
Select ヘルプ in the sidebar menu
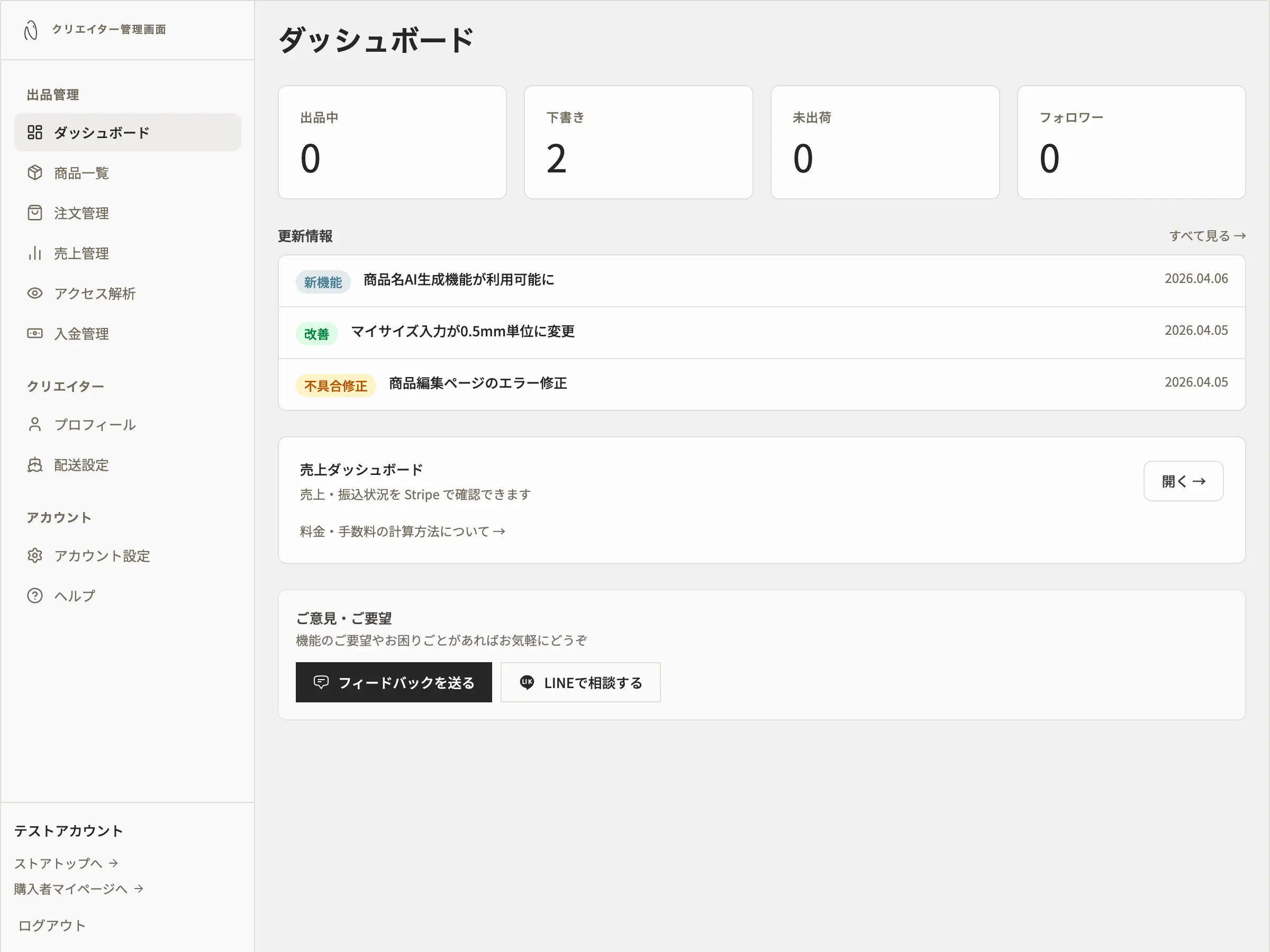click(75, 595)
